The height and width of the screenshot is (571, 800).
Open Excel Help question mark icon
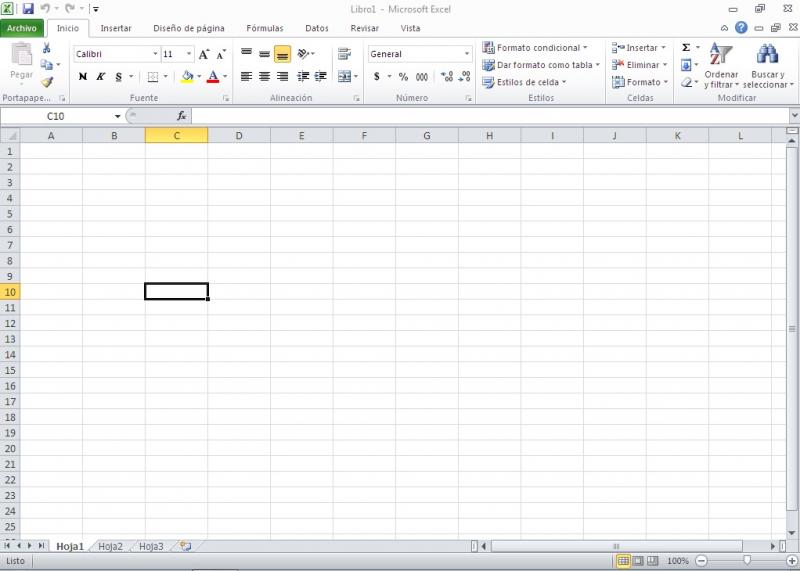coord(741,28)
